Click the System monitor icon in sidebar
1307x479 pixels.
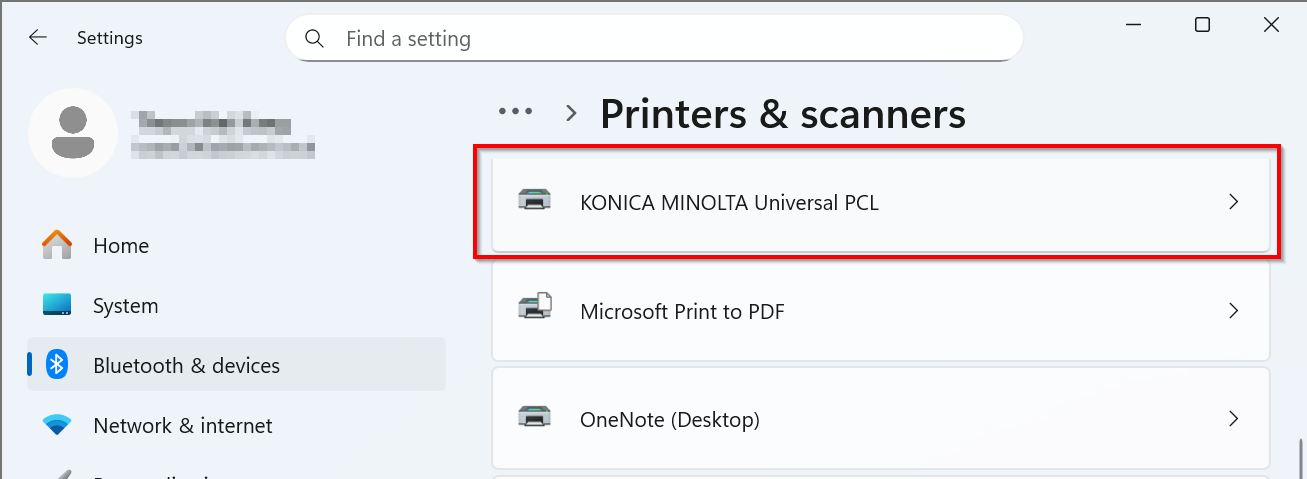click(x=57, y=305)
